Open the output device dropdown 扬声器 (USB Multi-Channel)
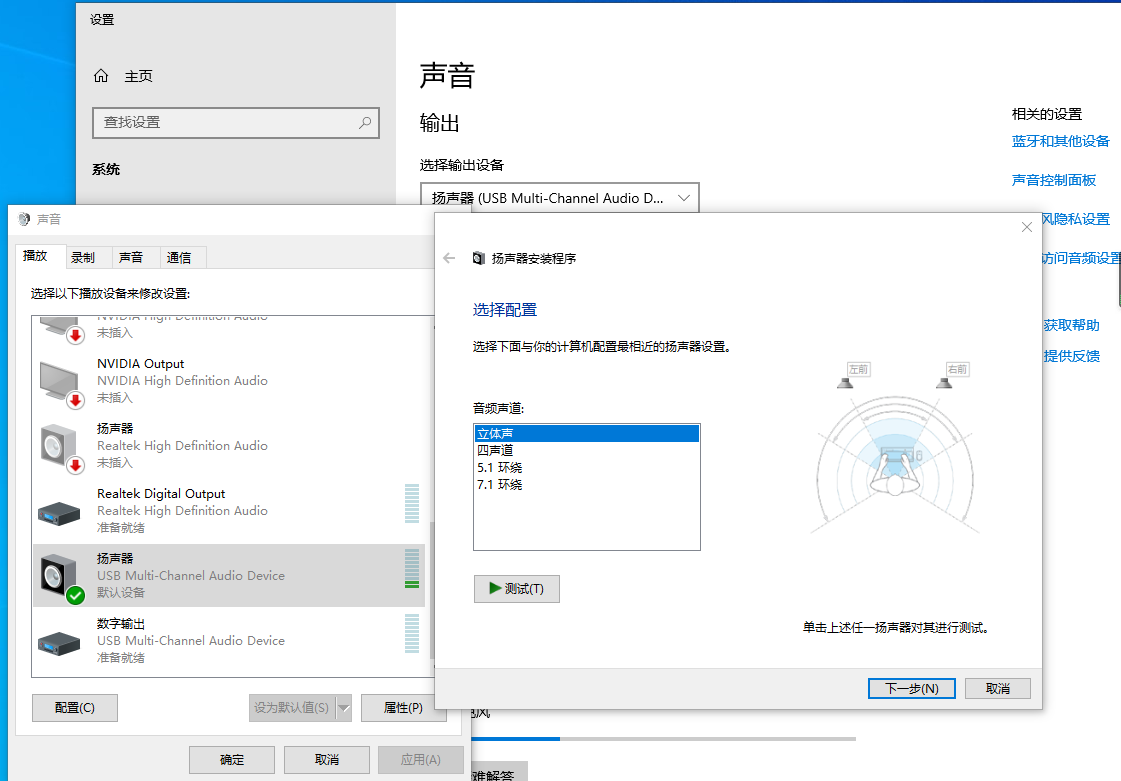Viewport: 1121px width, 781px height. 559,198
